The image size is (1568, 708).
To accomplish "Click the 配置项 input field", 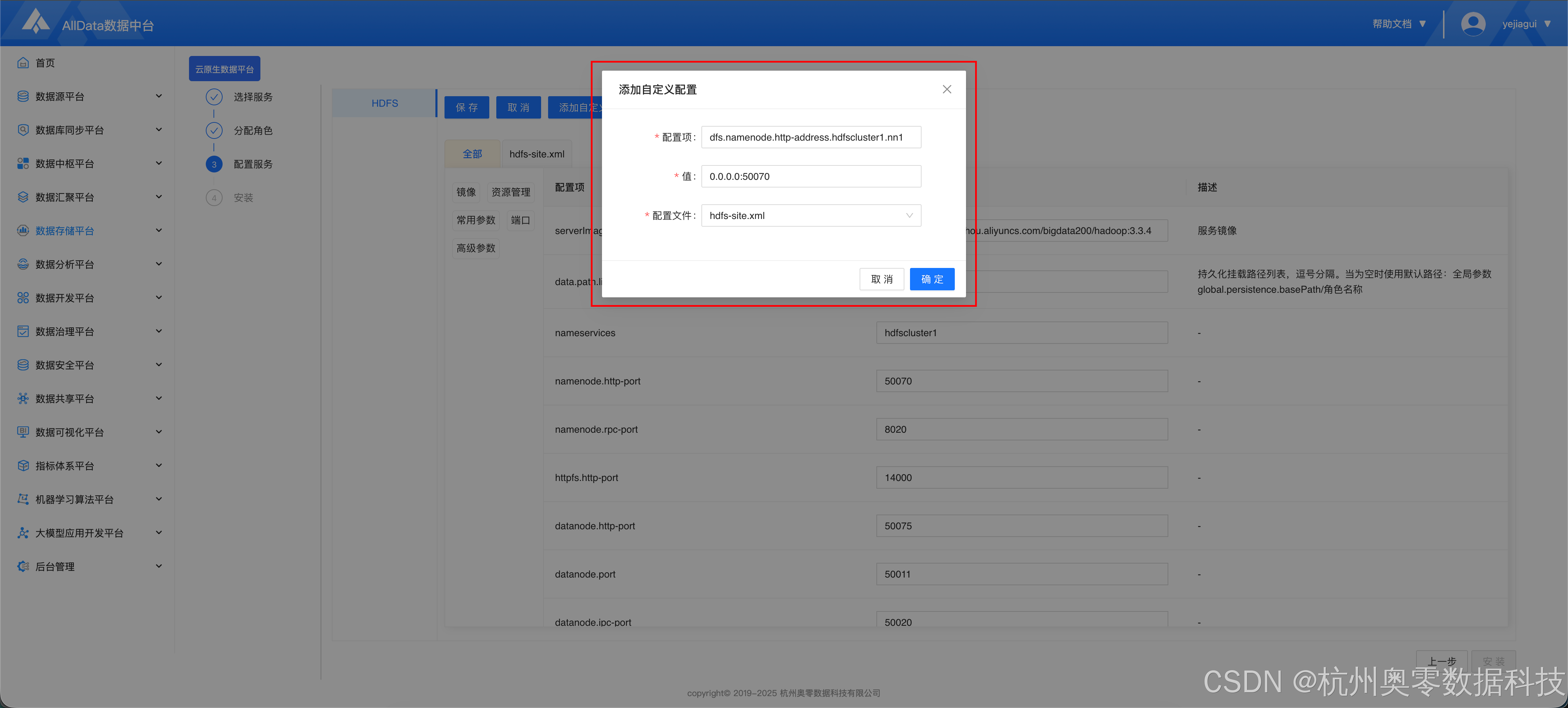I will click(x=811, y=137).
